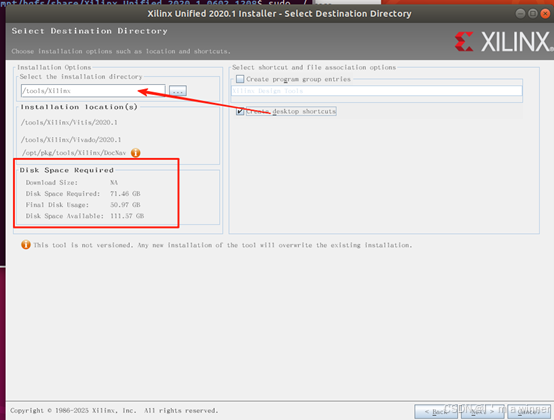Click the DocNav location info icon
The height and width of the screenshot is (420, 554).
(136, 153)
